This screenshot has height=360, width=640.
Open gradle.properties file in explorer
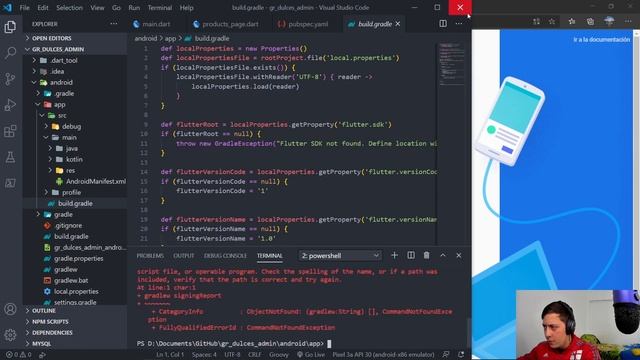coord(75,258)
